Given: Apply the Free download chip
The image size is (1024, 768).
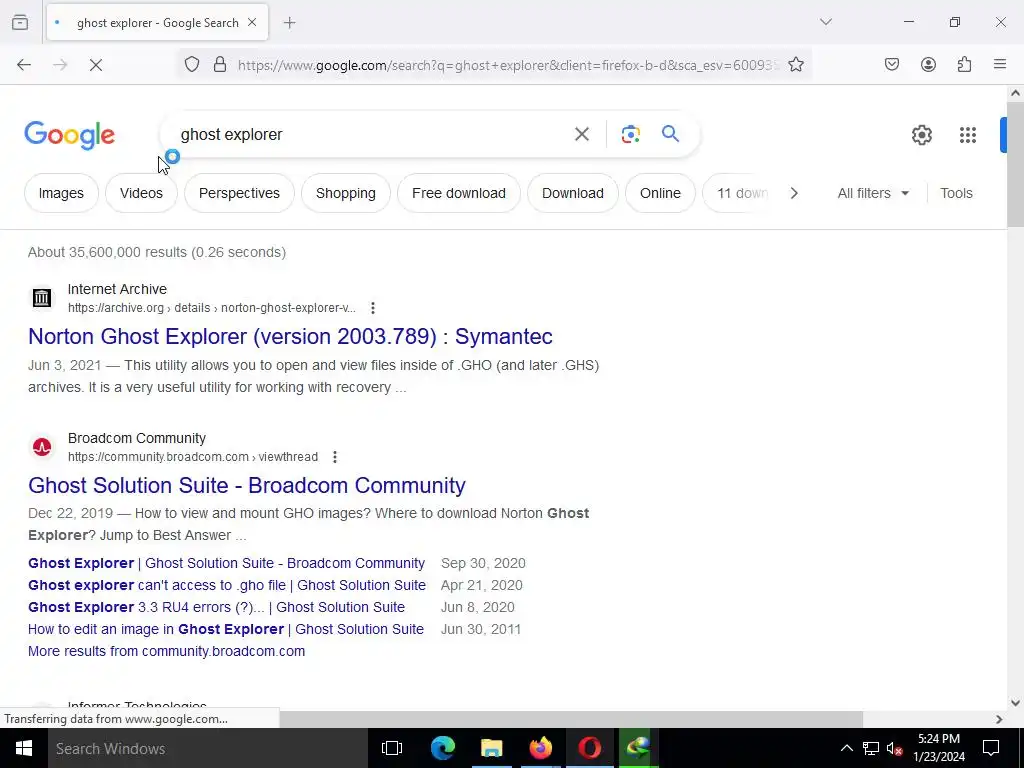Looking at the screenshot, I should 458,193.
